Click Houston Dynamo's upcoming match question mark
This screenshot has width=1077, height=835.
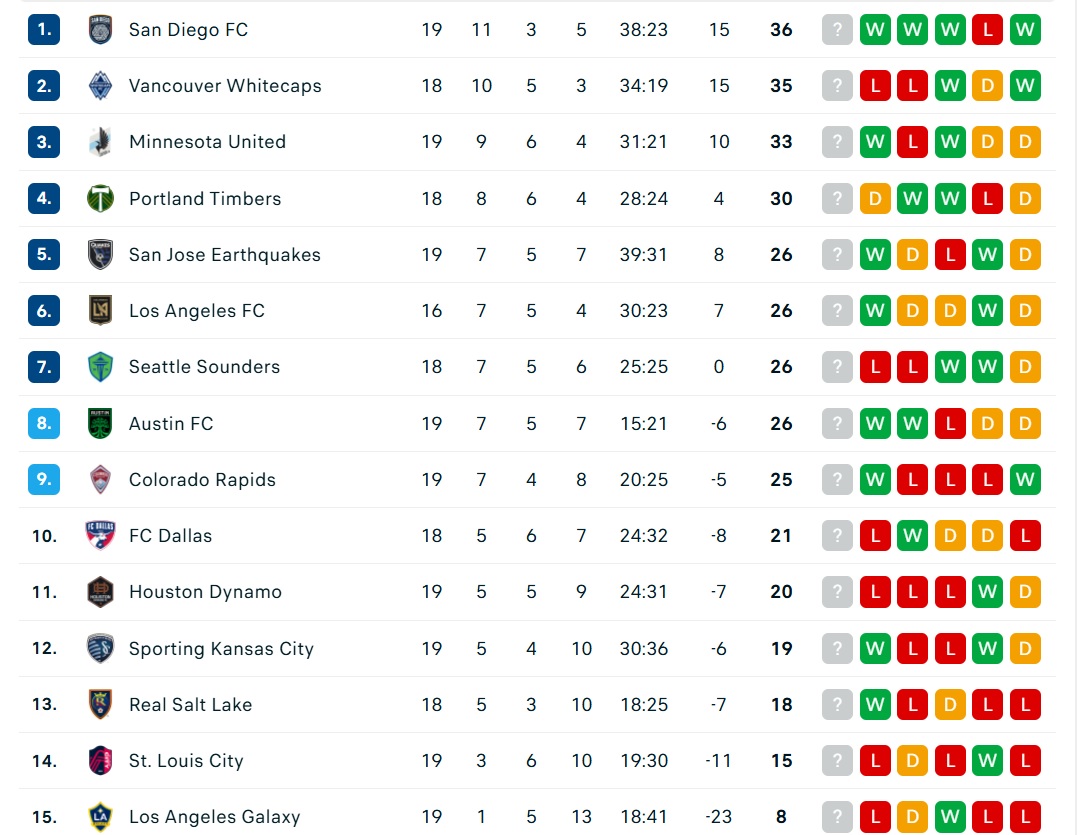point(837,591)
